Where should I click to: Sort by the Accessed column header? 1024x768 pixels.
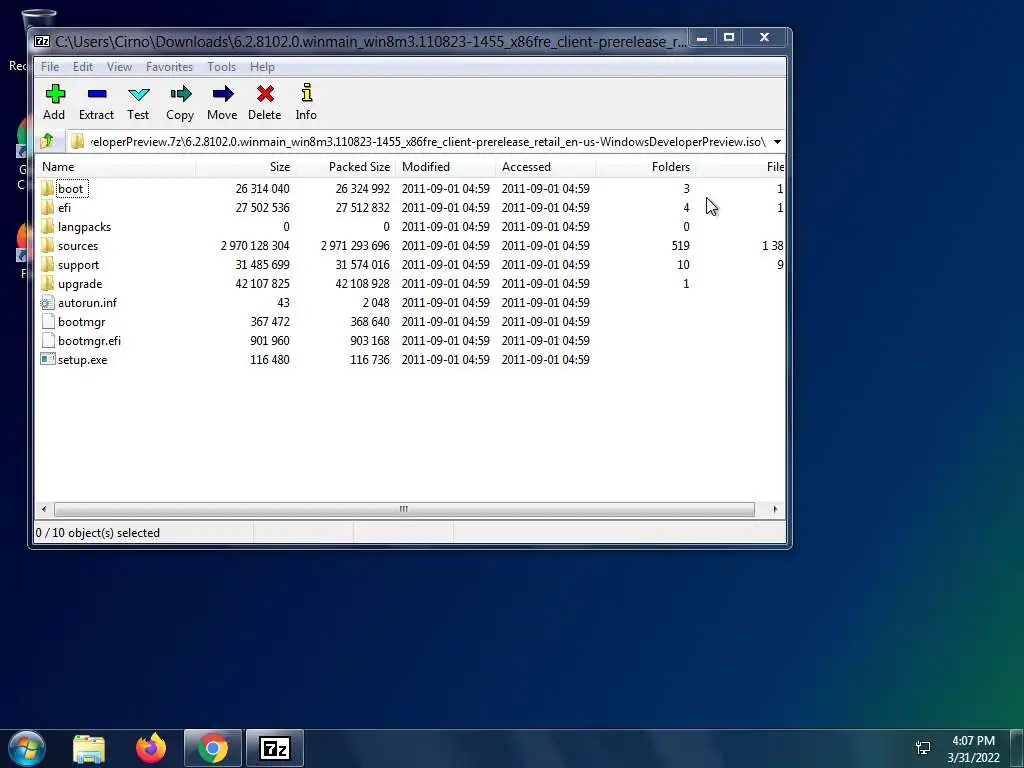[545, 167]
